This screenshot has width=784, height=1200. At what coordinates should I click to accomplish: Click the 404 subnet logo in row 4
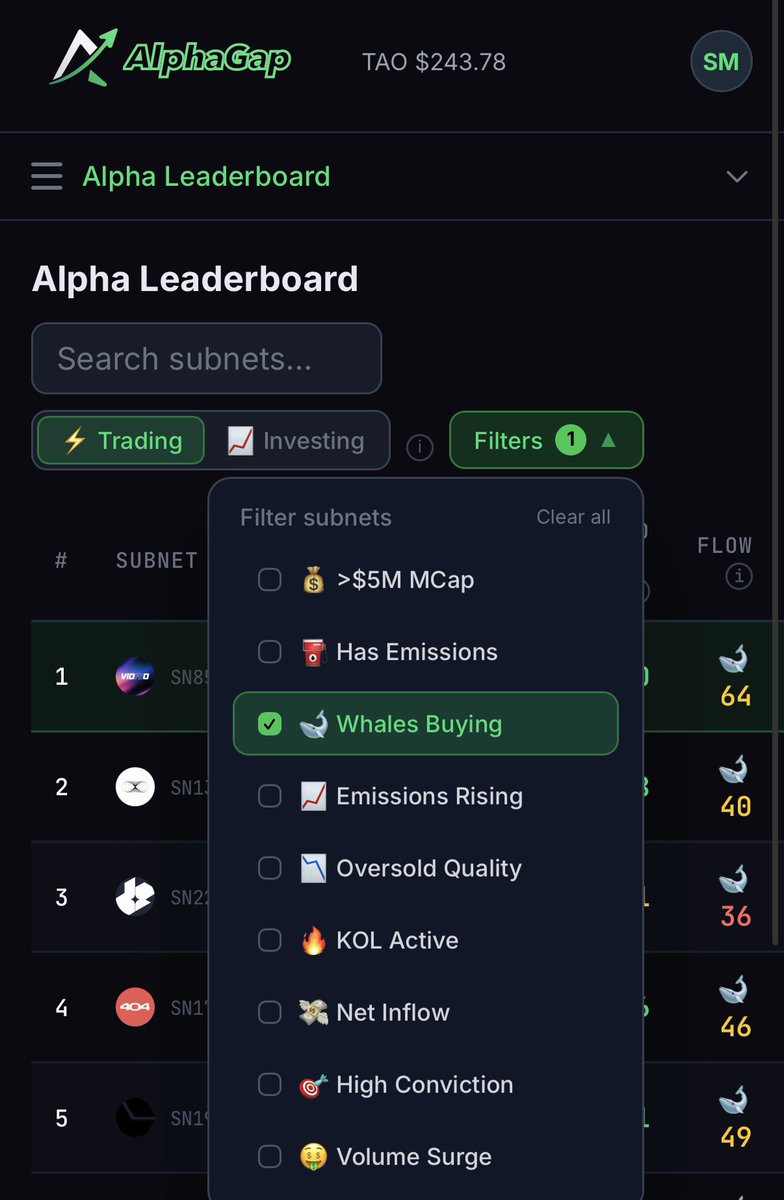[135, 1007]
